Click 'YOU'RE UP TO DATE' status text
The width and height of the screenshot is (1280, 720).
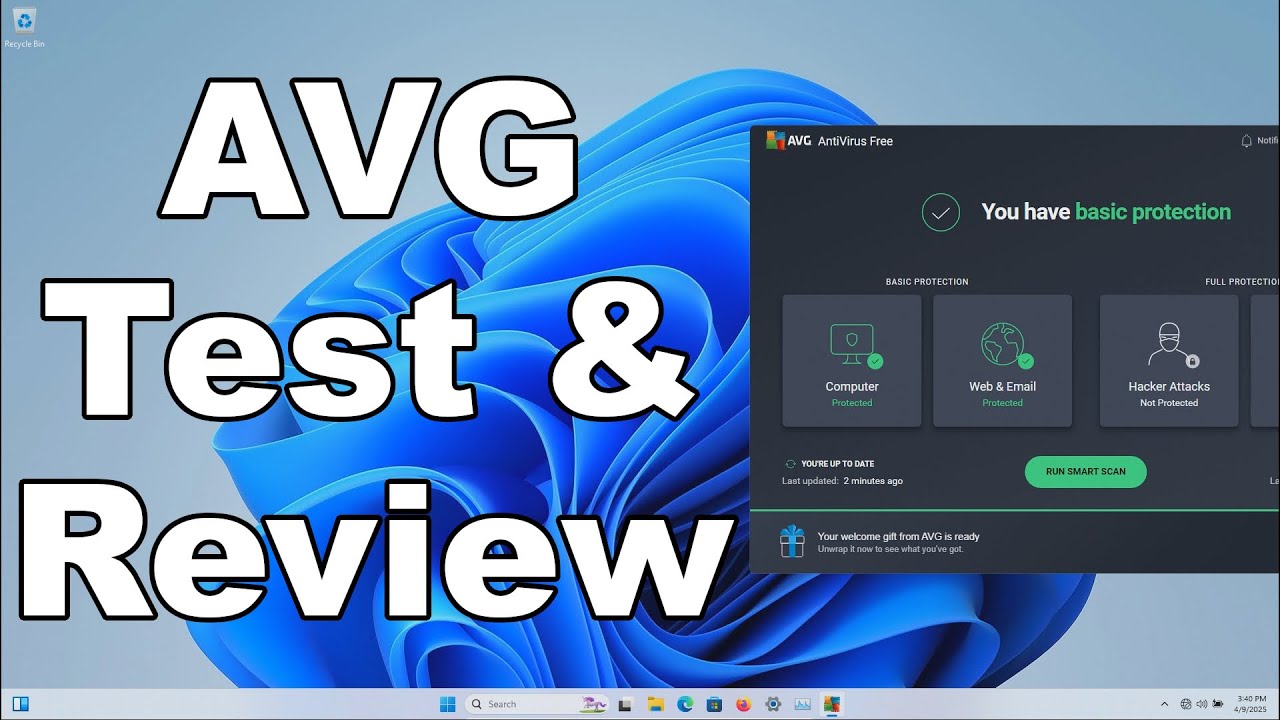tap(837, 464)
